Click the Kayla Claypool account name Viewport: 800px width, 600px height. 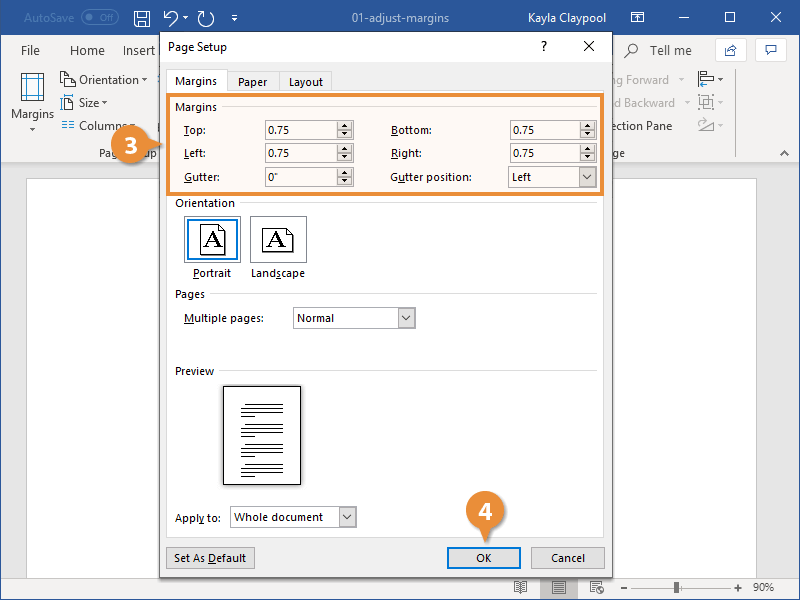point(567,18)
